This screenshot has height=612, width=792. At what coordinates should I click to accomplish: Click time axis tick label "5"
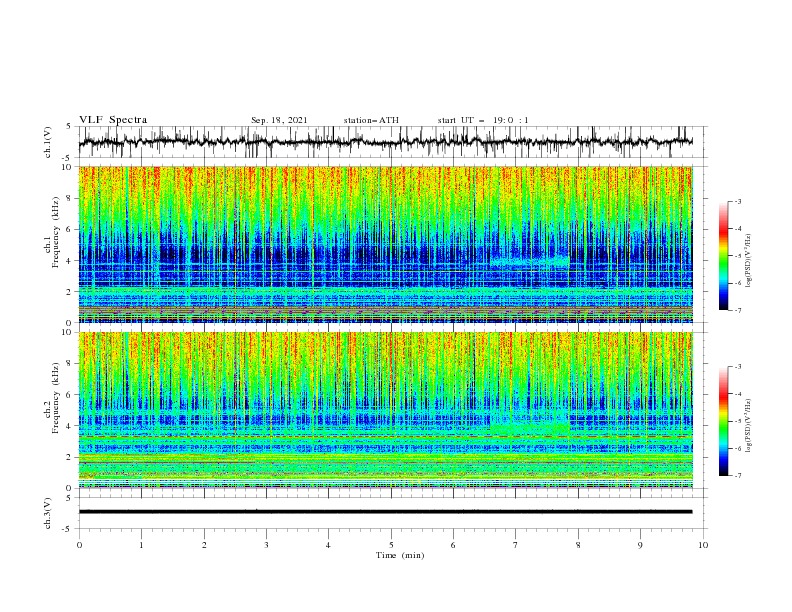391,545
